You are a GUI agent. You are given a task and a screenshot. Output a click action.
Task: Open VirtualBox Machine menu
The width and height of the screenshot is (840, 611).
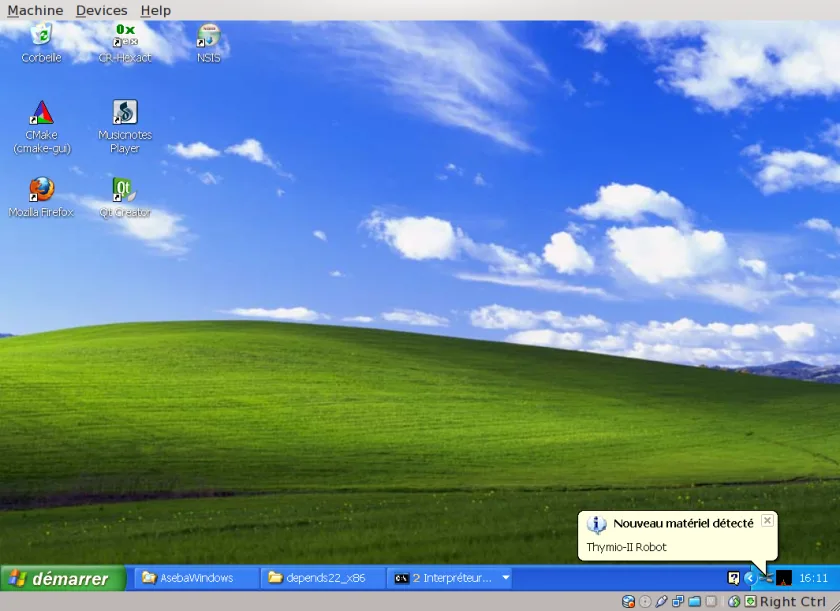35,10
